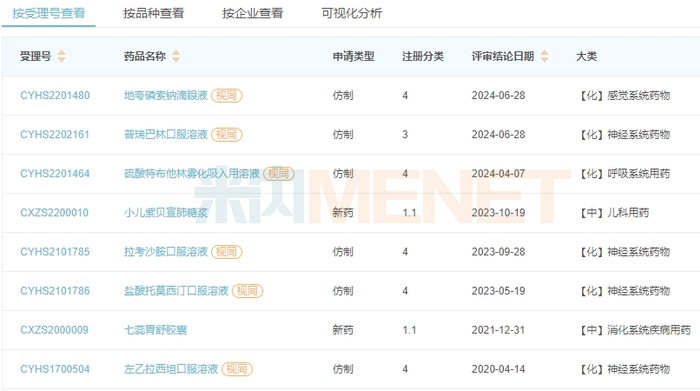Select 新药 cell in CXZS2000009 row
The height and width of the screenshot is (391, 700).
343,330
